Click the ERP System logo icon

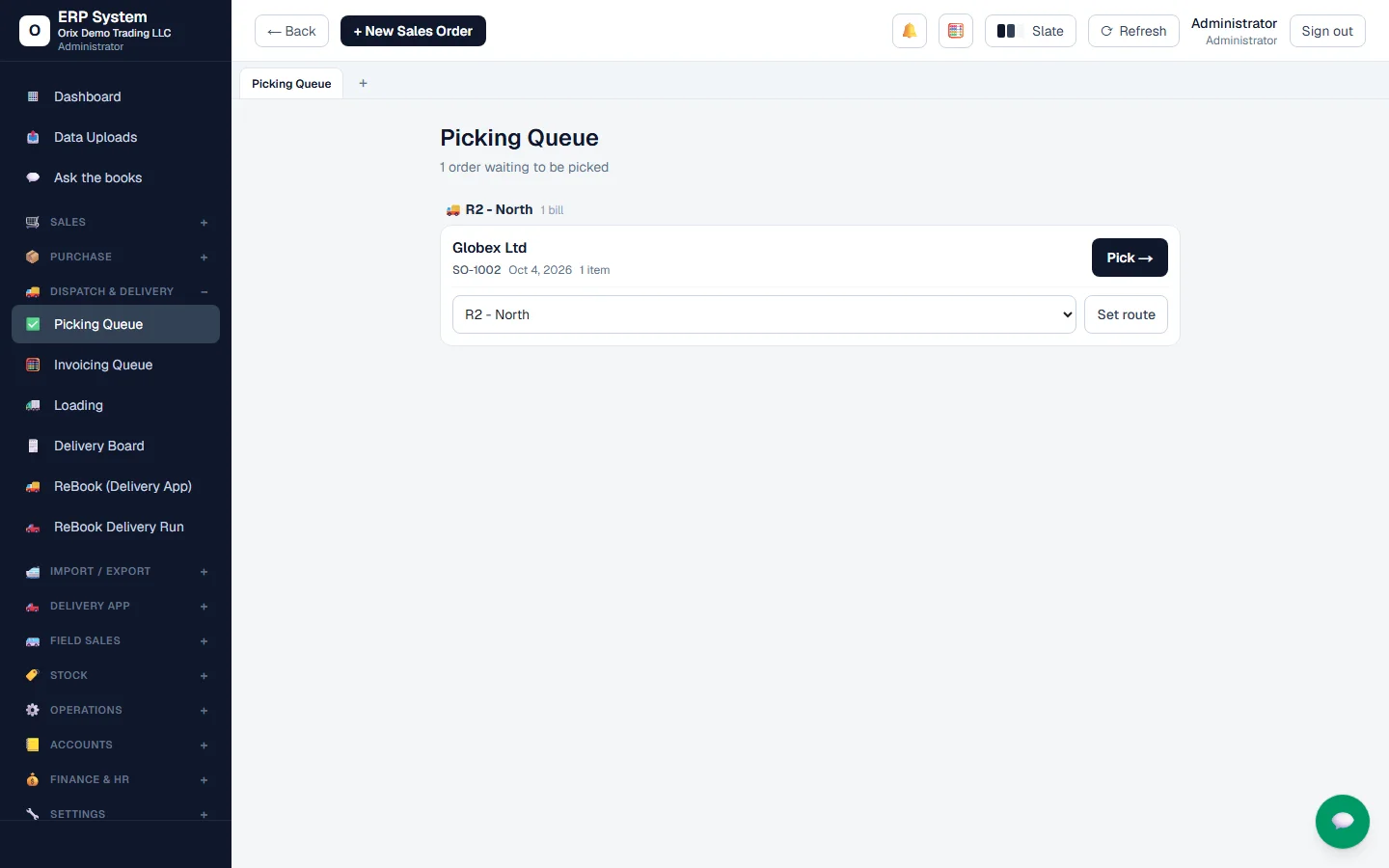pos(35,31)
